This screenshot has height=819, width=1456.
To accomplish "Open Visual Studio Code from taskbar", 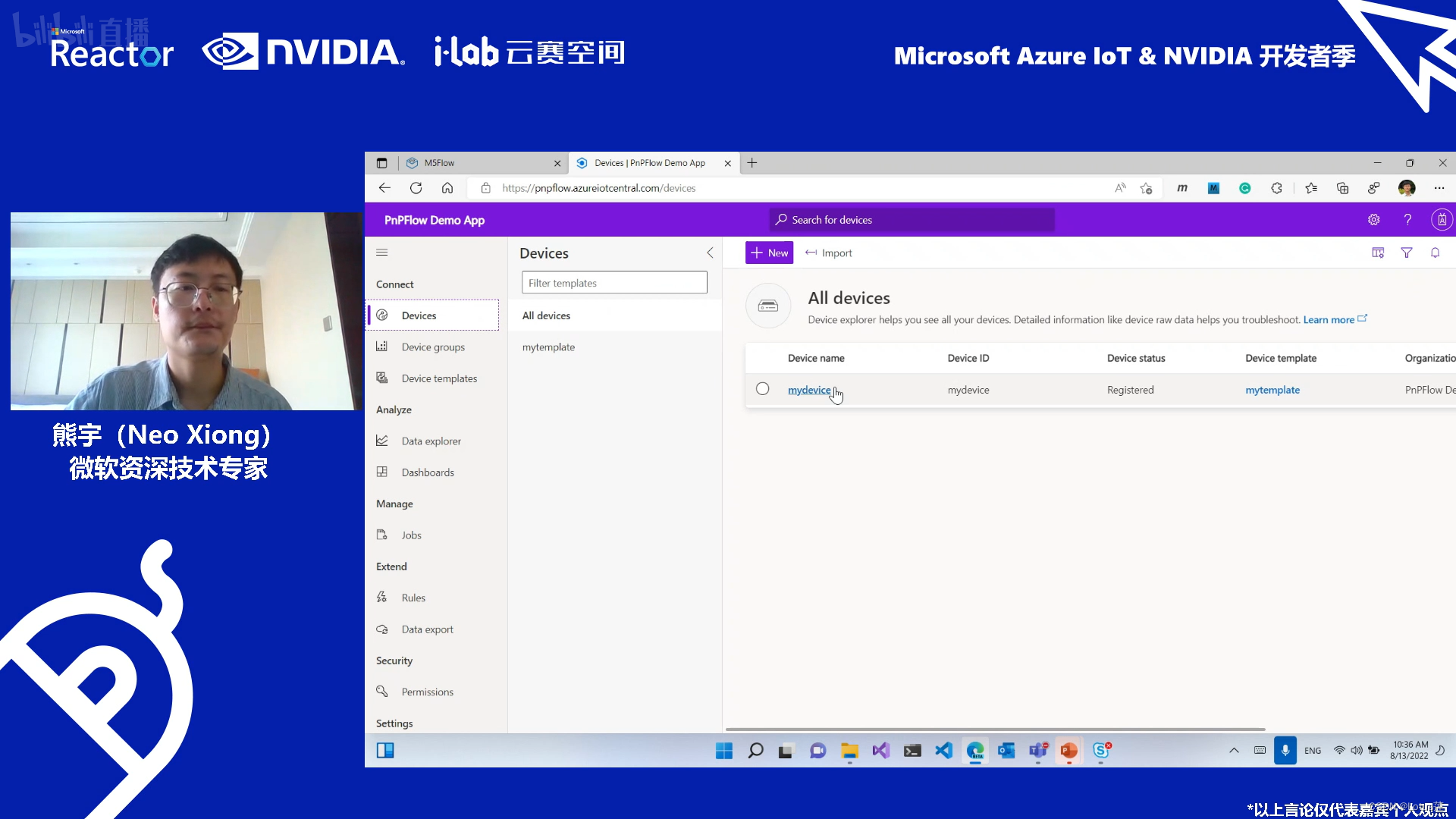I will click(x=943, y=751).
